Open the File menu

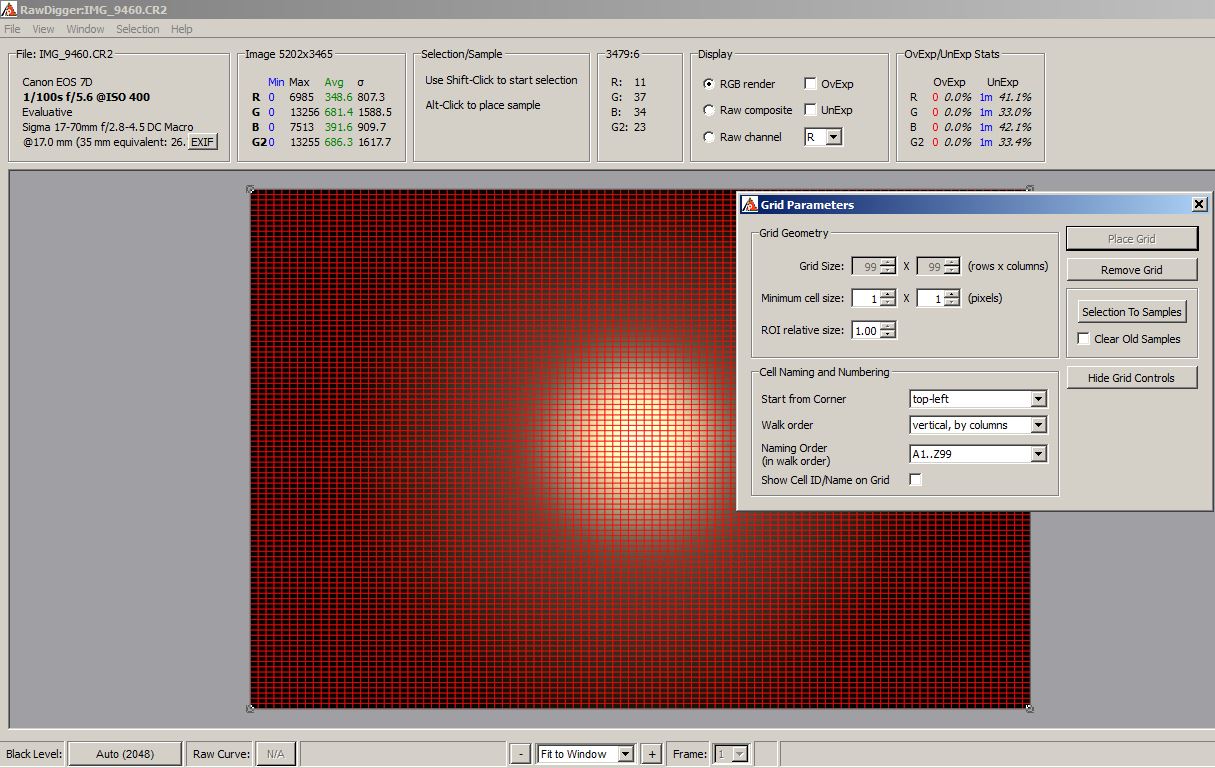click(12, 29)
